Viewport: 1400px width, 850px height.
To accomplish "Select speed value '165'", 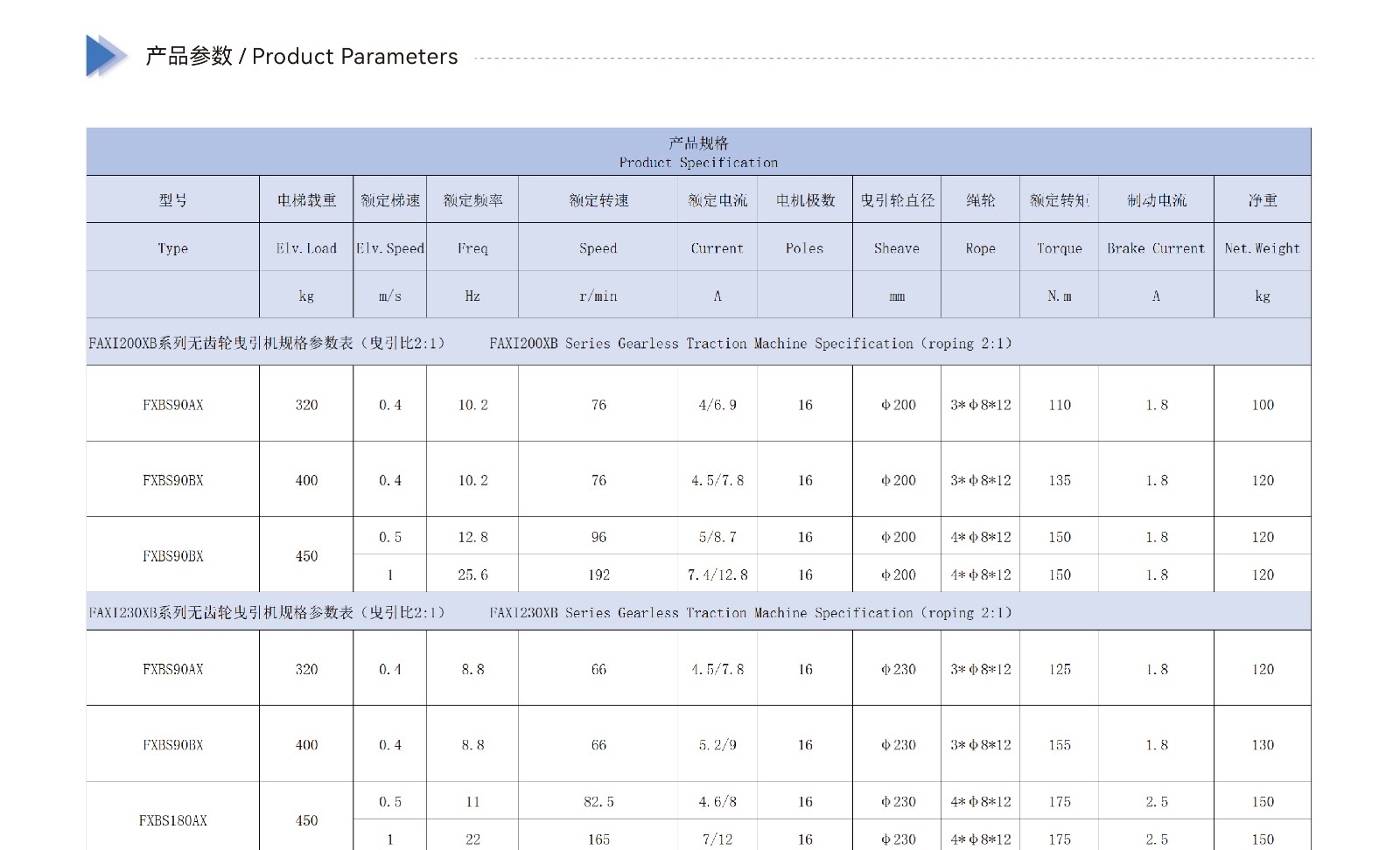I will click(x=598, y=840).
